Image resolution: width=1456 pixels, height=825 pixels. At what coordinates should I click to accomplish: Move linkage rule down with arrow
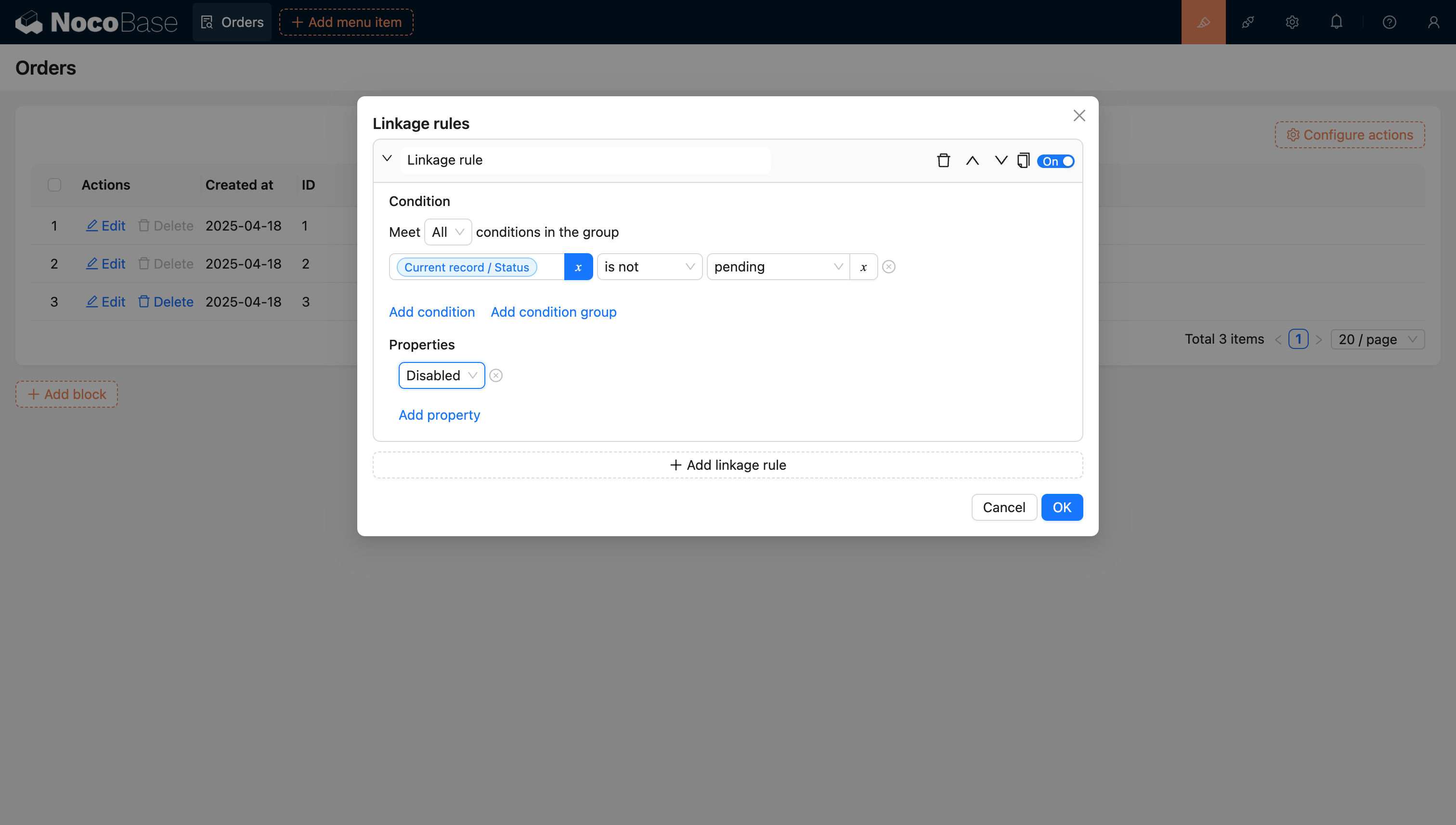[x=1001, y=161]
